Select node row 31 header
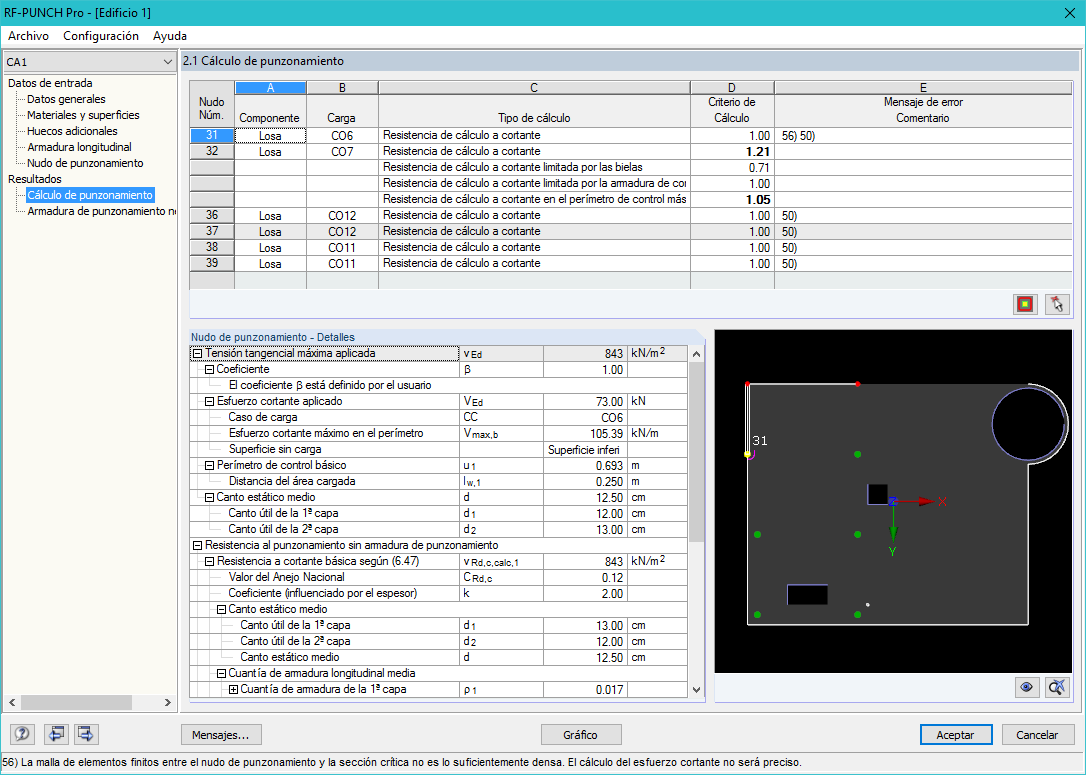 pyautogui.click(x=212, y=135)
